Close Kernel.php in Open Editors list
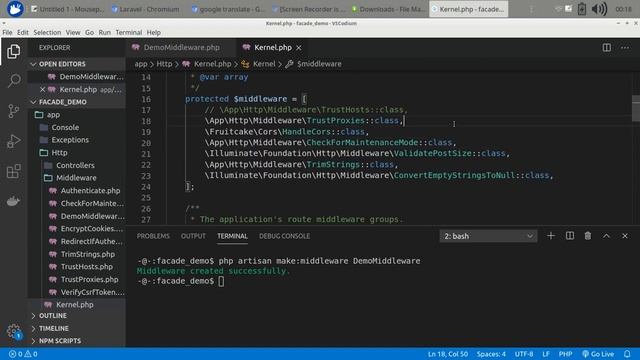Screen dimensions: 640x360 click(42, 89)
